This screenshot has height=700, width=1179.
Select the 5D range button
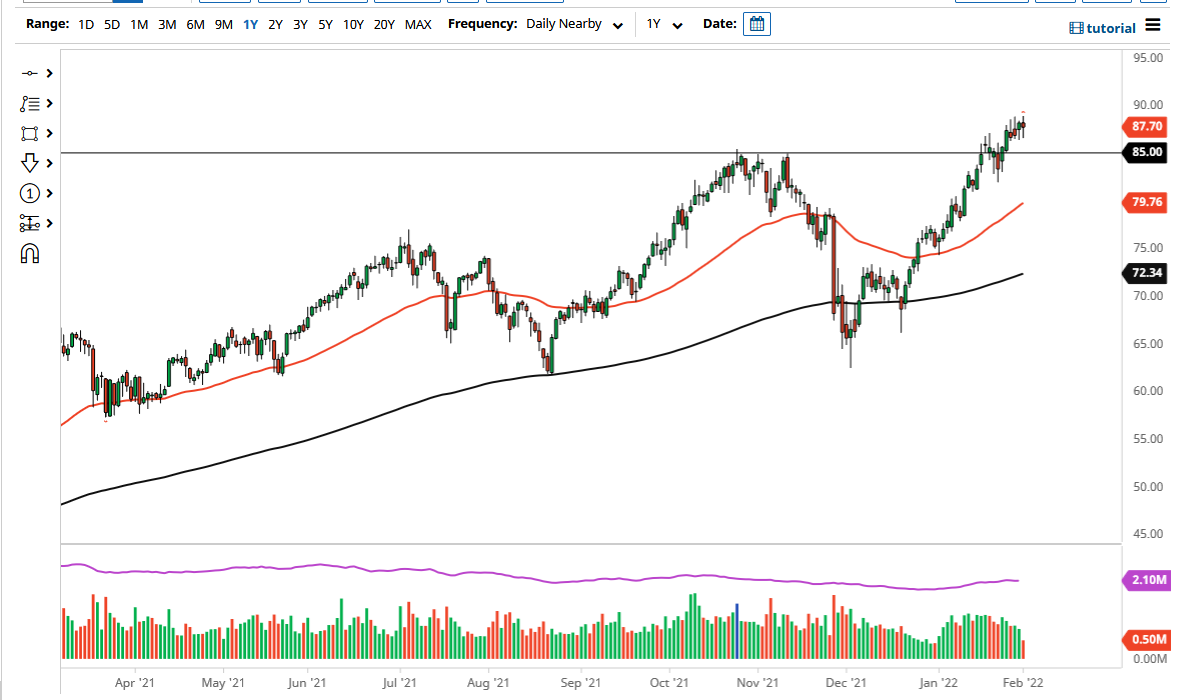pyautogui.click(x=110, y=24)
